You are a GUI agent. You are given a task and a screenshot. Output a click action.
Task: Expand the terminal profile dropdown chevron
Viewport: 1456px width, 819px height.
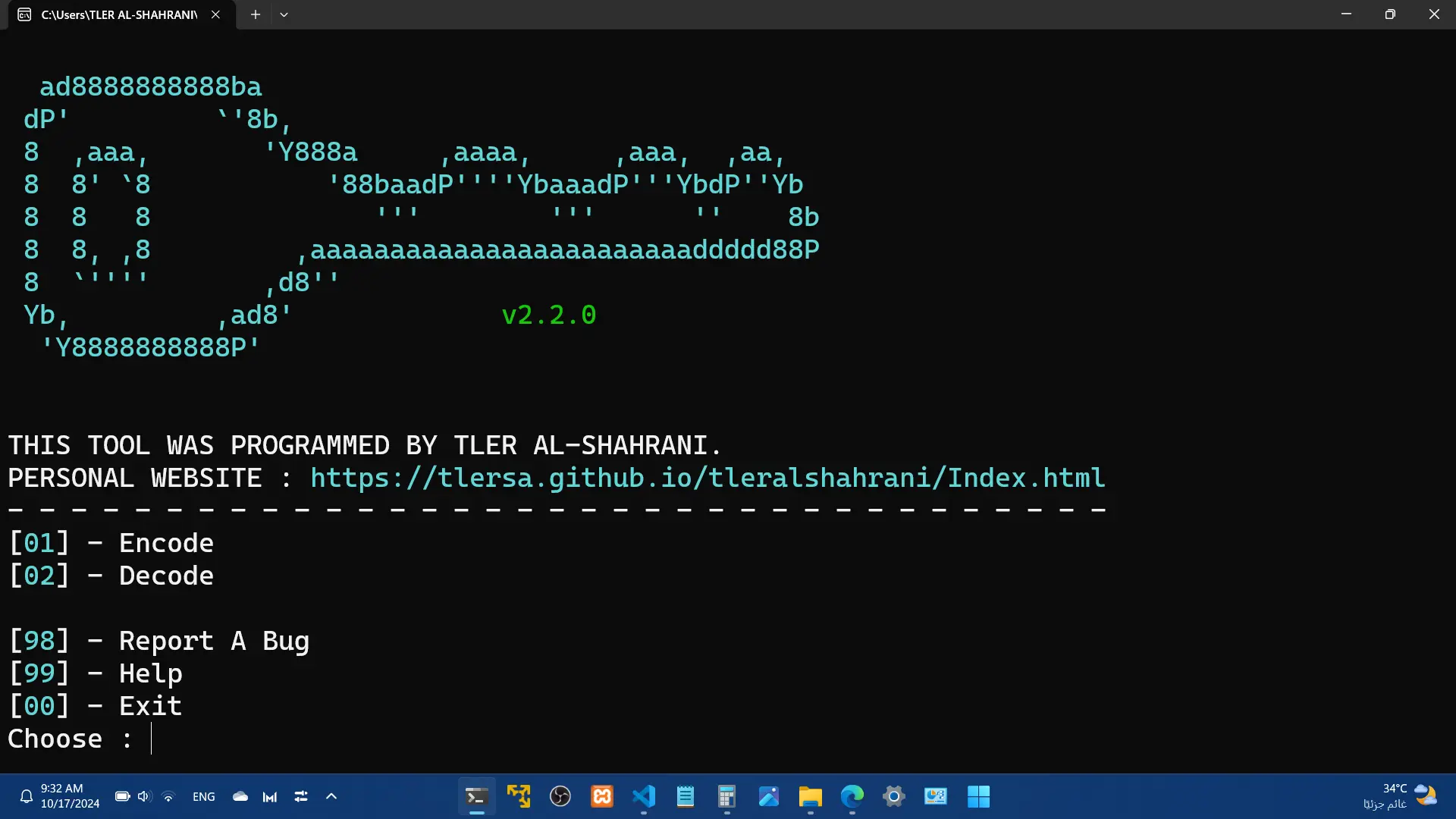point(284,14)
